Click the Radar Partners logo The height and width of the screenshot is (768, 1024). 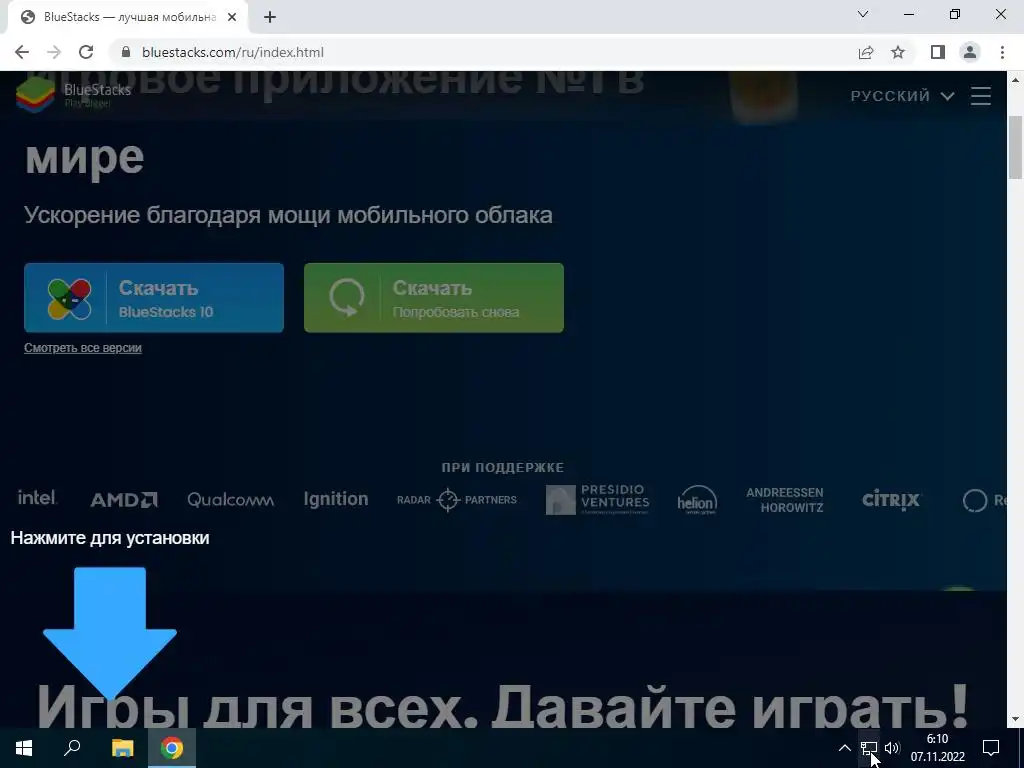pyautogui.click(x=456, y=500)
